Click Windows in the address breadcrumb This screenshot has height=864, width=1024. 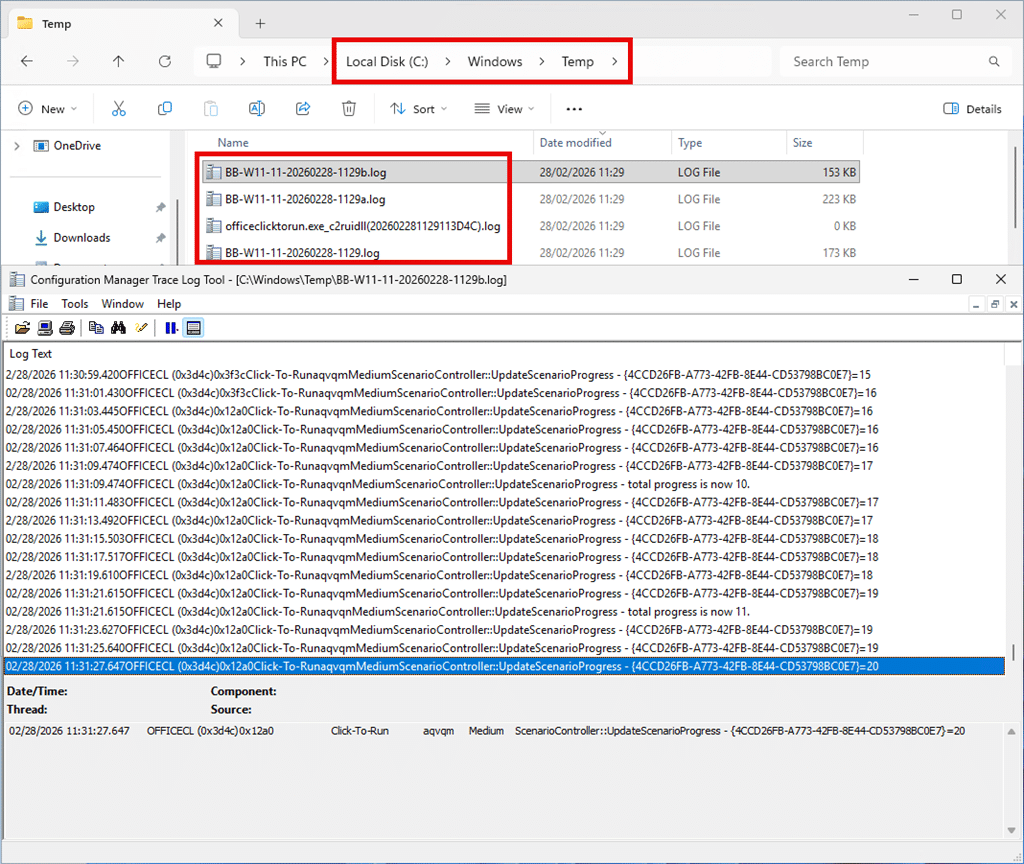click(x=495, y=62)
